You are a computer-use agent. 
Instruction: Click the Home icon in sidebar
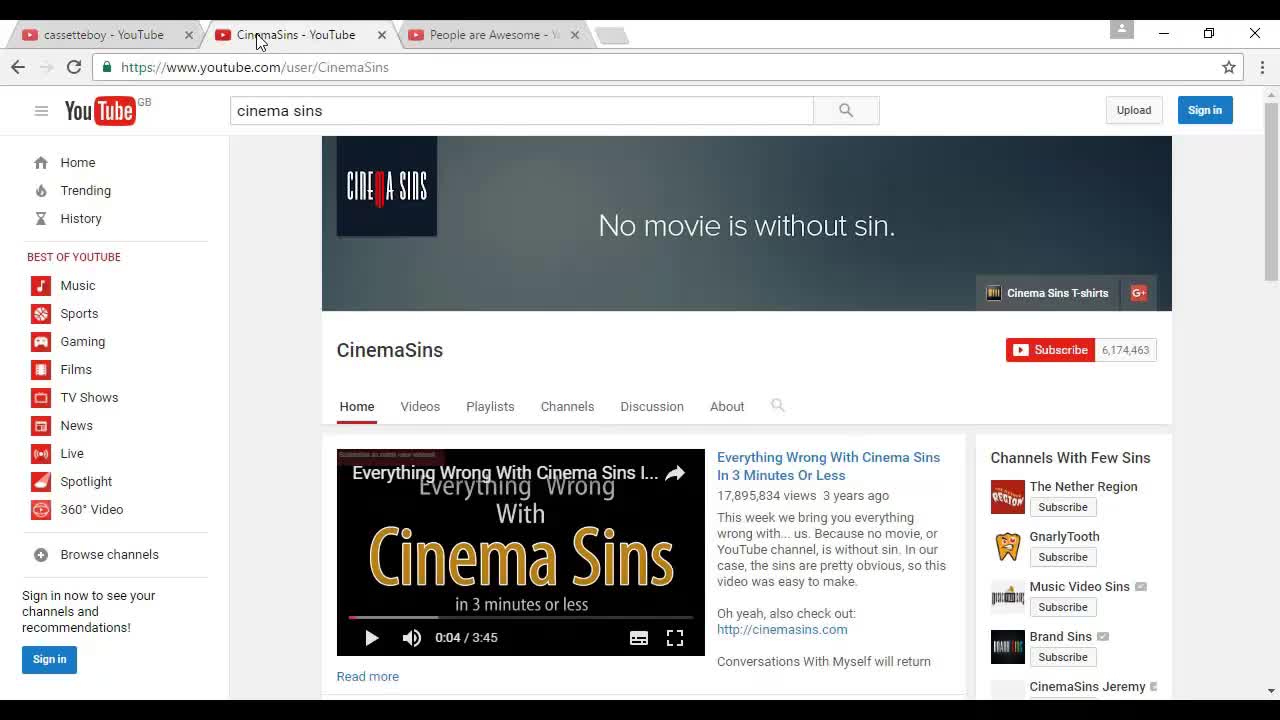pos(41,163)
